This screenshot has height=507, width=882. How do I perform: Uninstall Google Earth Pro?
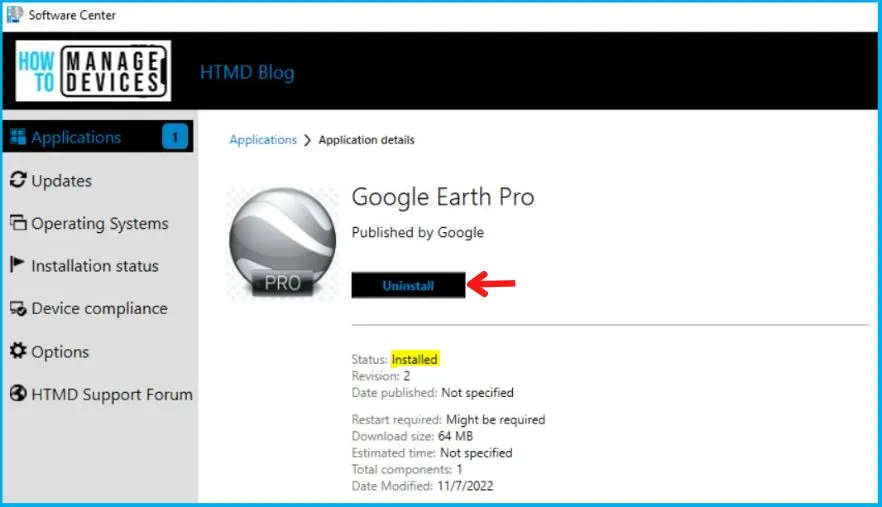(x=408, y=285)
